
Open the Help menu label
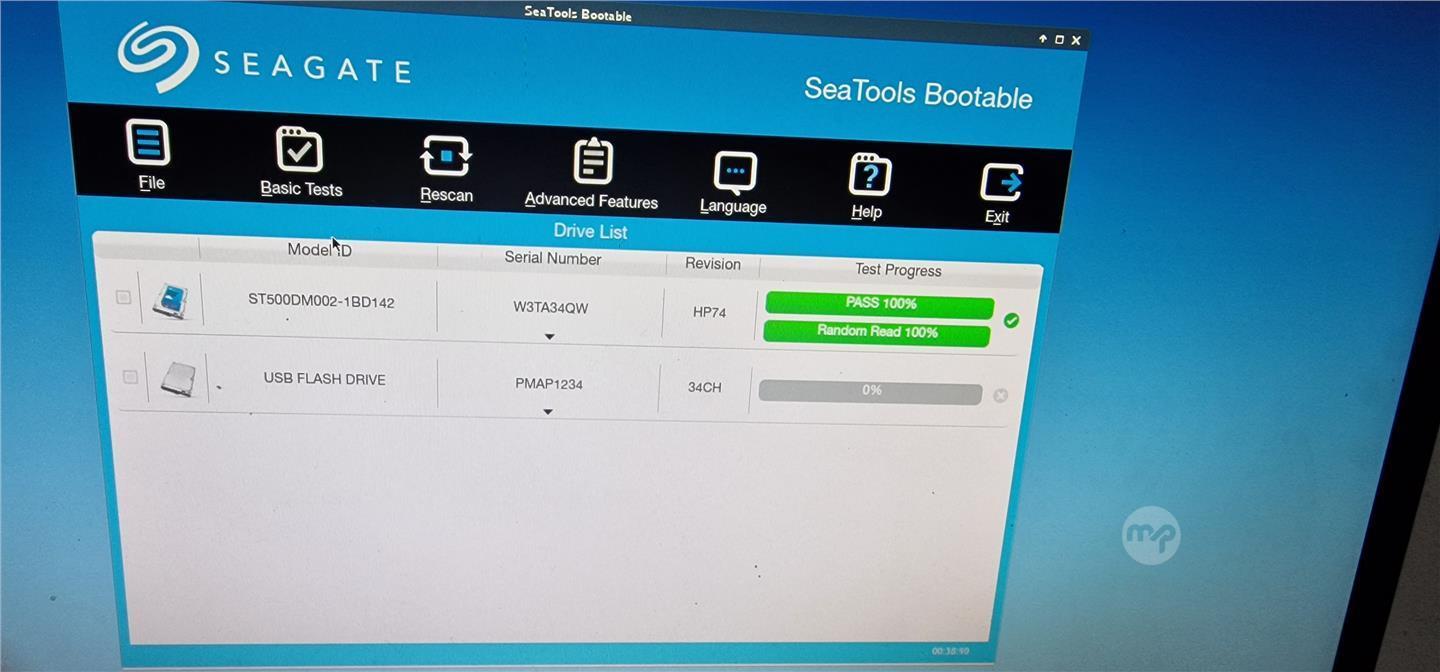[866, 211]
